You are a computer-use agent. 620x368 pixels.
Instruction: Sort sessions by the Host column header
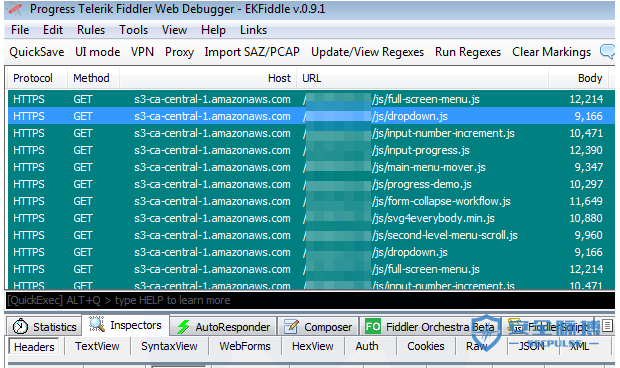tap(208, 78)
